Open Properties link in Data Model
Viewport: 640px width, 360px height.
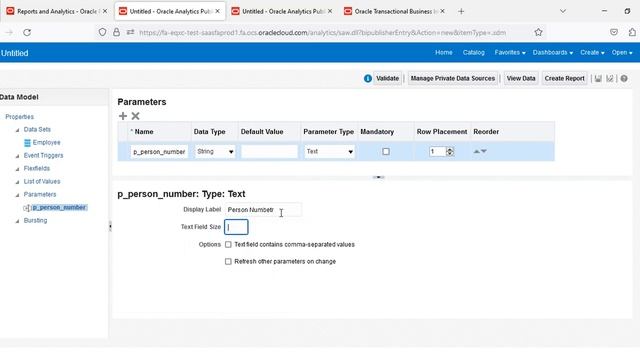click(20, 117)
